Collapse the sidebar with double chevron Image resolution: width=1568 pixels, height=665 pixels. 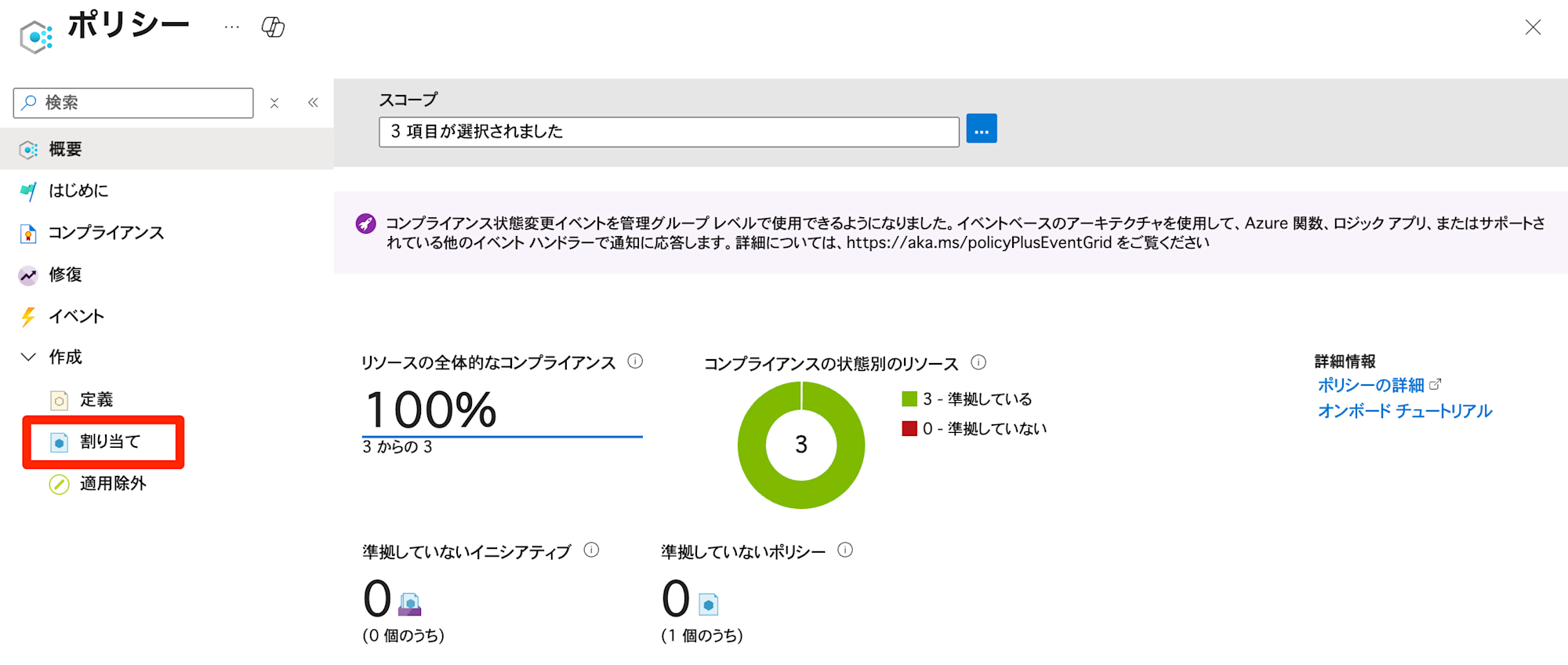point(313,103)
